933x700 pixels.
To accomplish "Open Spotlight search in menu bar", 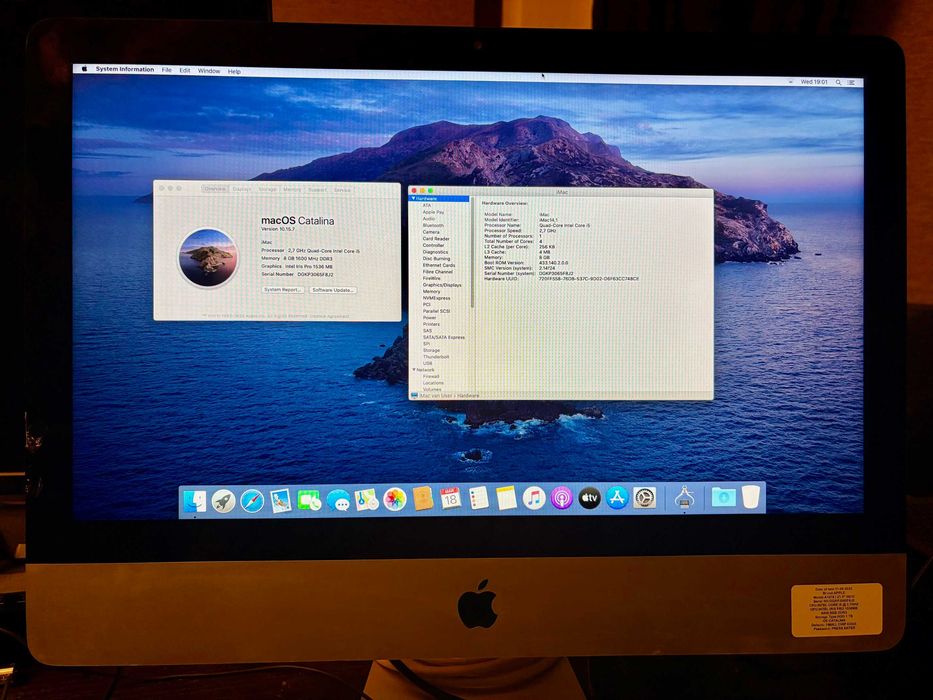I will [x=838, y=82].
